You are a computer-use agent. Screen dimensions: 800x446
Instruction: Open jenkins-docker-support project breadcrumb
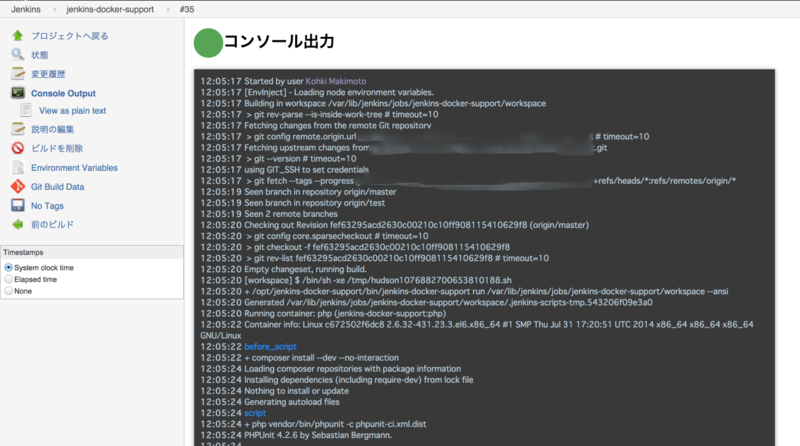point(110,9)
